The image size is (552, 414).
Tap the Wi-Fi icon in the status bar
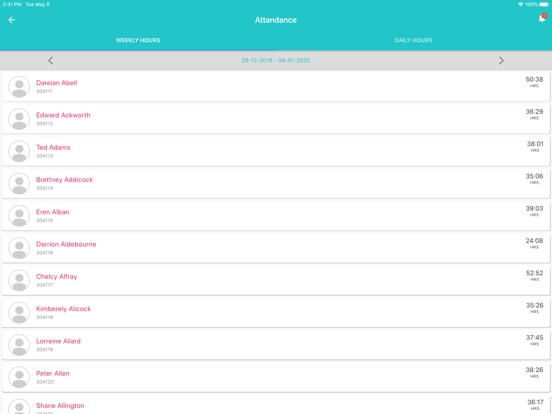(x=520, y=5)
